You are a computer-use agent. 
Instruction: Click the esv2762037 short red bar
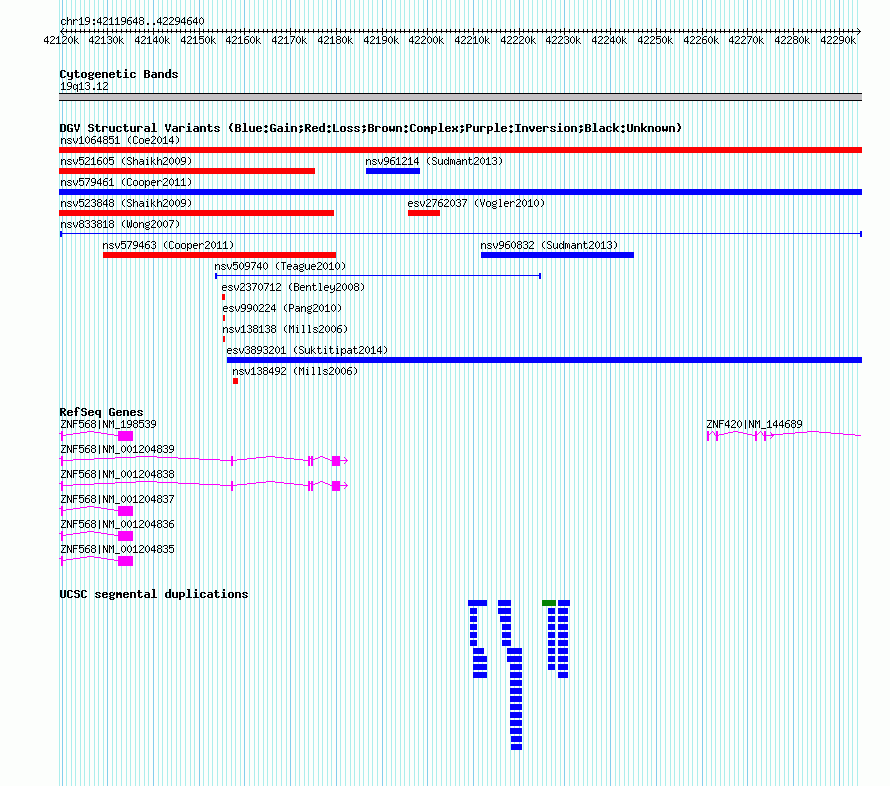tap(424, 213)
